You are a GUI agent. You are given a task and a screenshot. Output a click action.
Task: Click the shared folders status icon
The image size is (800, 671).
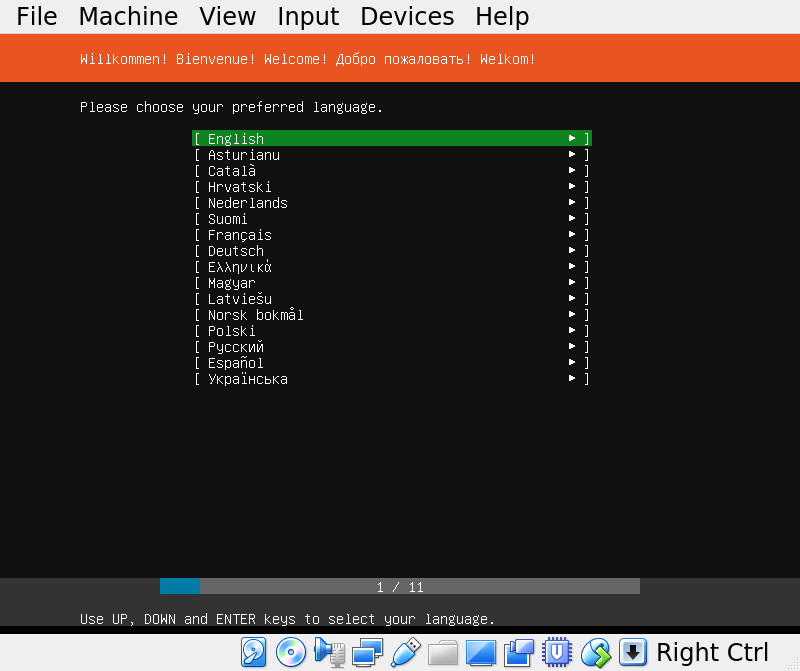tap(443, 652)
